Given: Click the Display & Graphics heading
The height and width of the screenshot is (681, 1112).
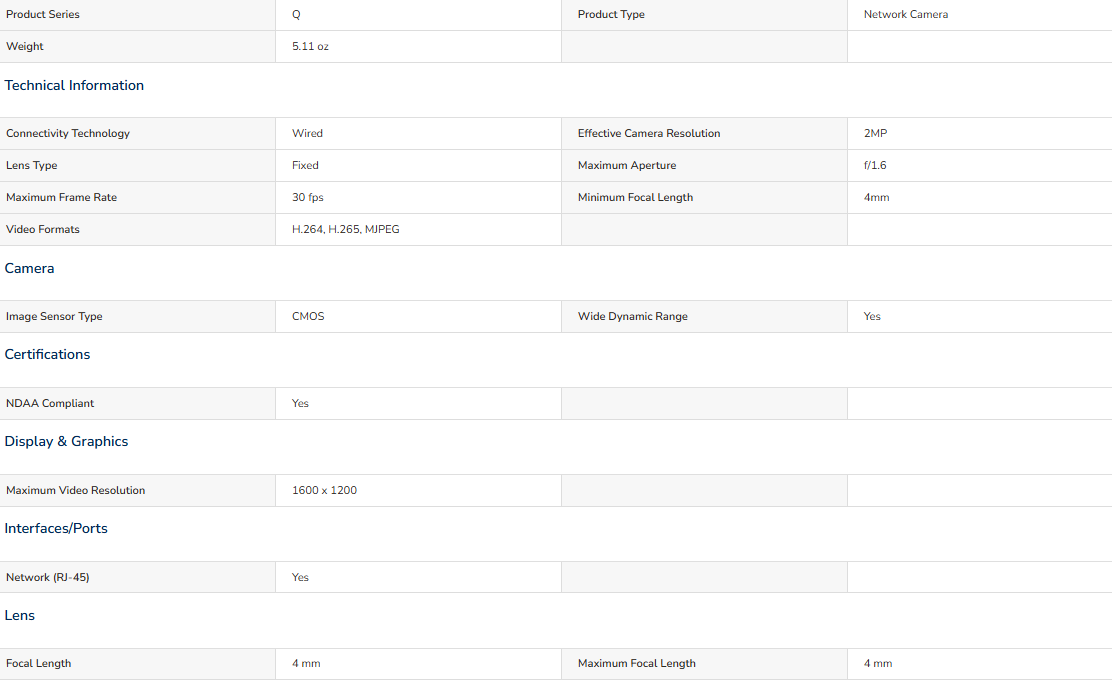Looking at the screenshot, I should [x=66, y=442].
